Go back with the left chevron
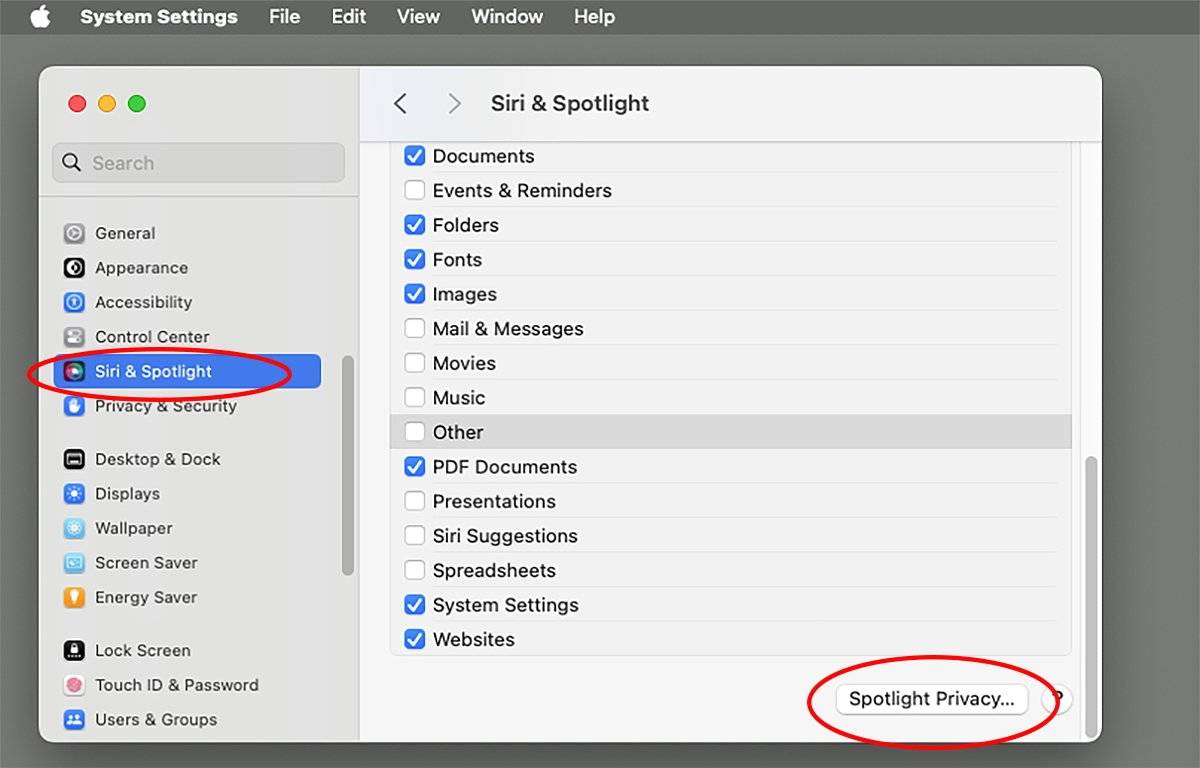1200x768 pixels. 400,104
